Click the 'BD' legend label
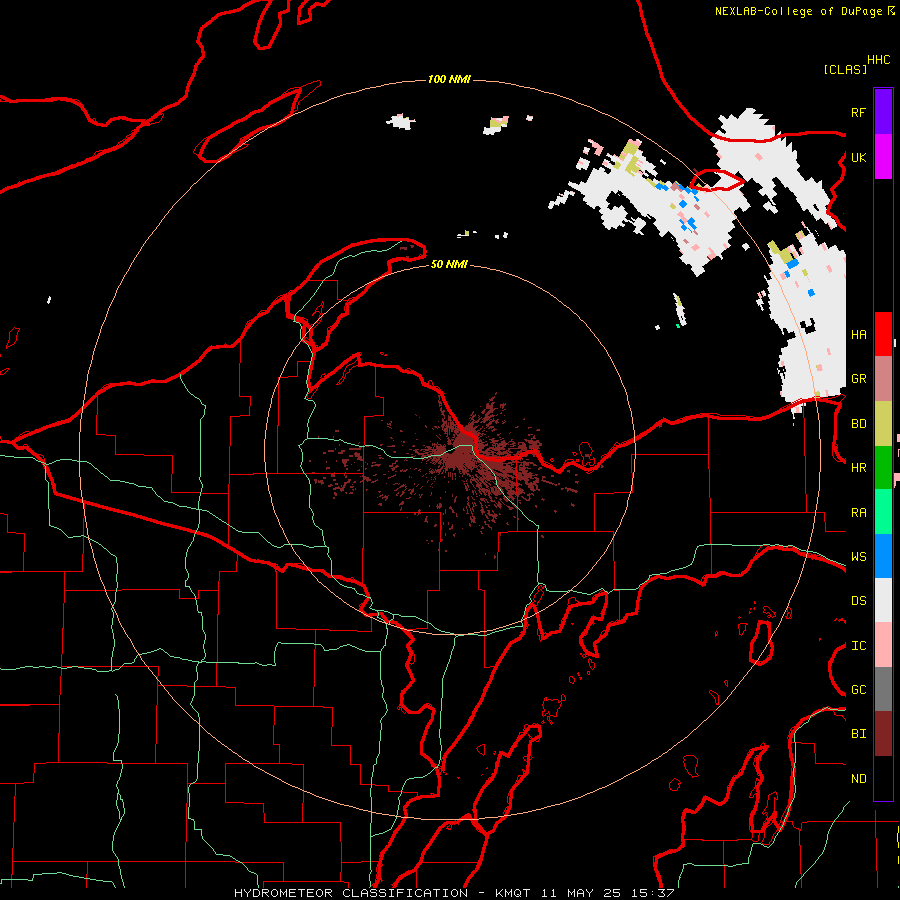The width and height of the screenshot is (900, 900). [x=858, y=424]
